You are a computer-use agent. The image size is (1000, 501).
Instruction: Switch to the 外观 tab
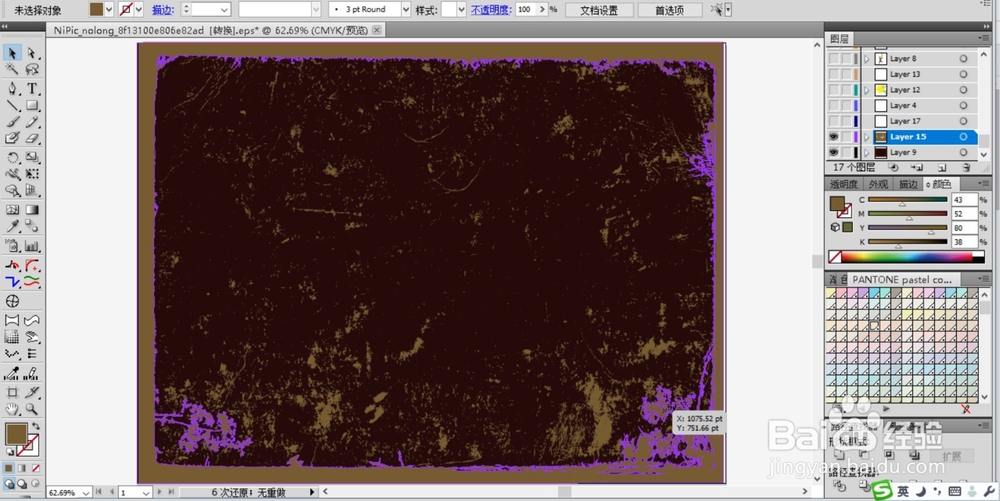click(878, 184)
